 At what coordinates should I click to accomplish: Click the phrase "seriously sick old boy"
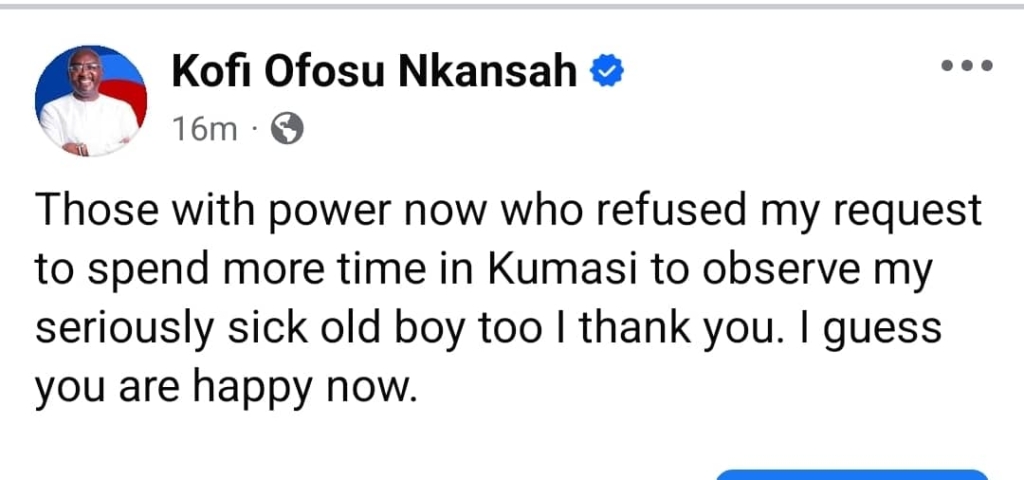[x=246, y=327]
